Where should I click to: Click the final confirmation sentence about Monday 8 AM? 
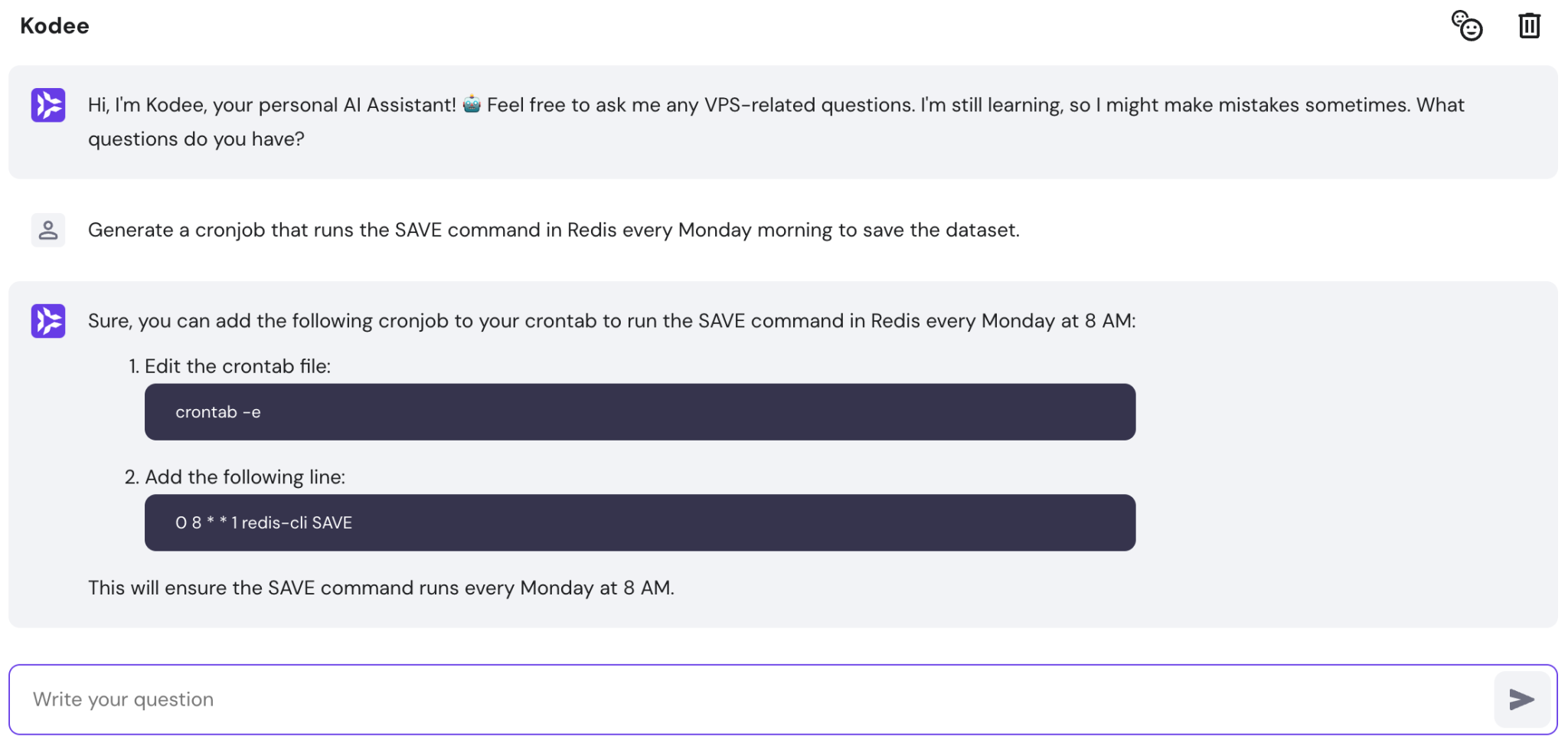click(381, 588)
